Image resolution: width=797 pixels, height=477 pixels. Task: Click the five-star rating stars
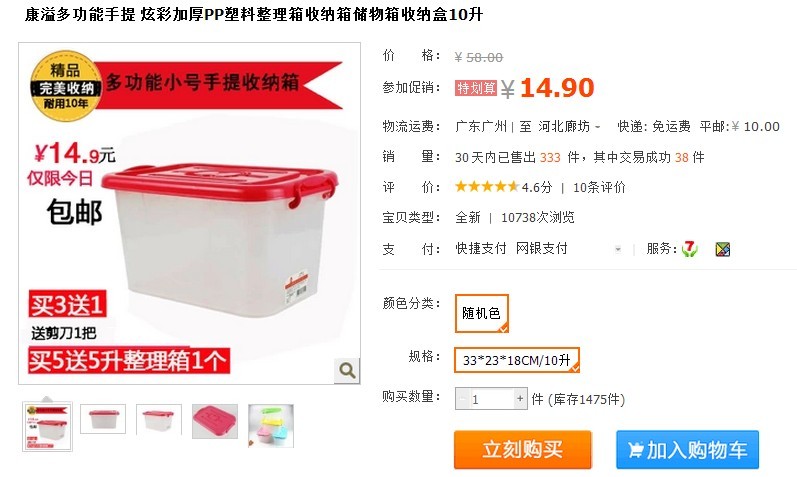coord(487,187)
